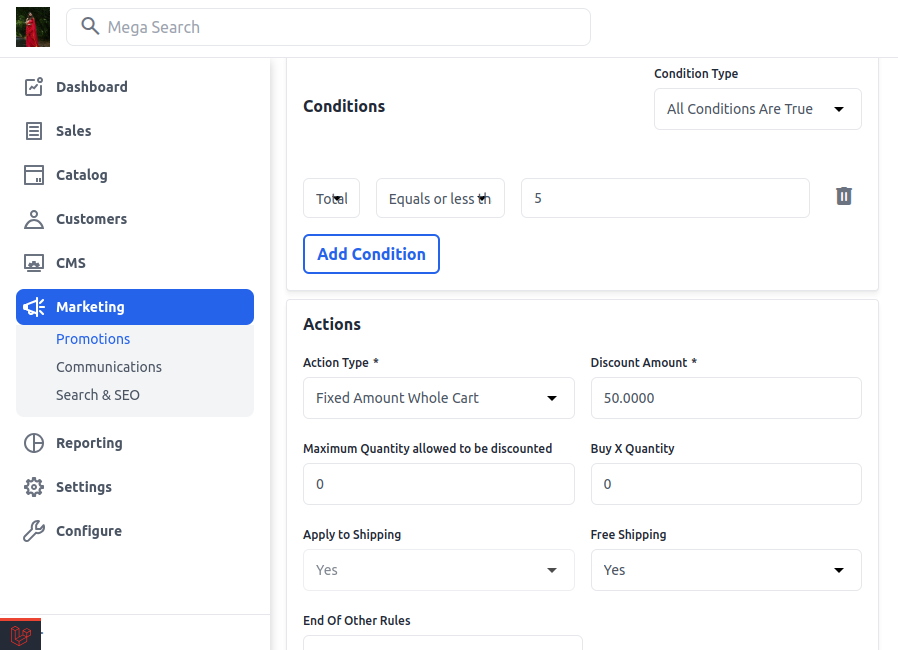Click the Maximum Quantity allowed to be discounted label
Image resolution: width=898 pixels, height=650 pixels.
pyautogui.click(x=428, y=449)
